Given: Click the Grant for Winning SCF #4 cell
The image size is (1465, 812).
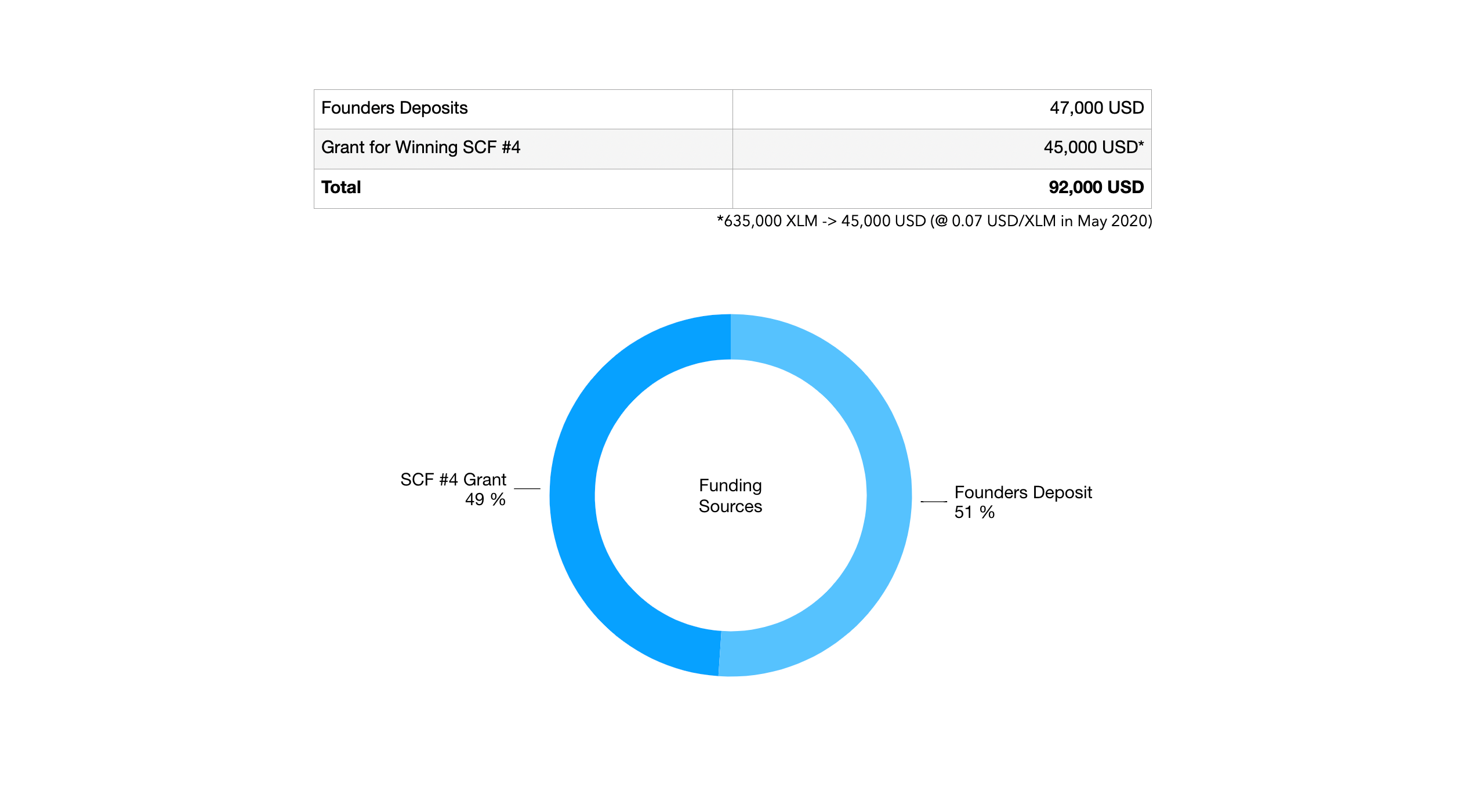Looking at the screenshot, I should coord(420,148).
